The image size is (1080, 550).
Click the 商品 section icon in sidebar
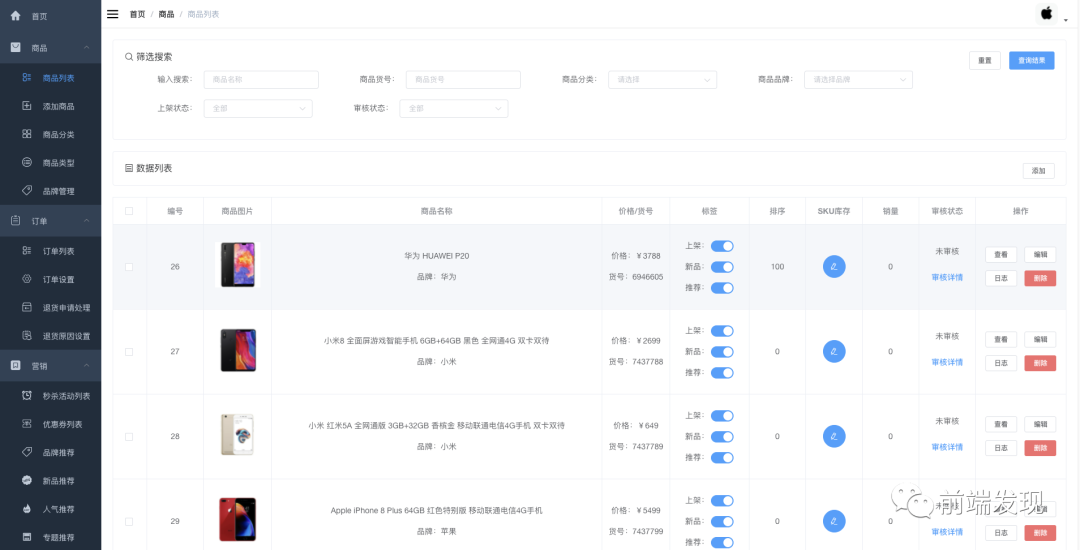pyautogui.click(x=15, y=47)
